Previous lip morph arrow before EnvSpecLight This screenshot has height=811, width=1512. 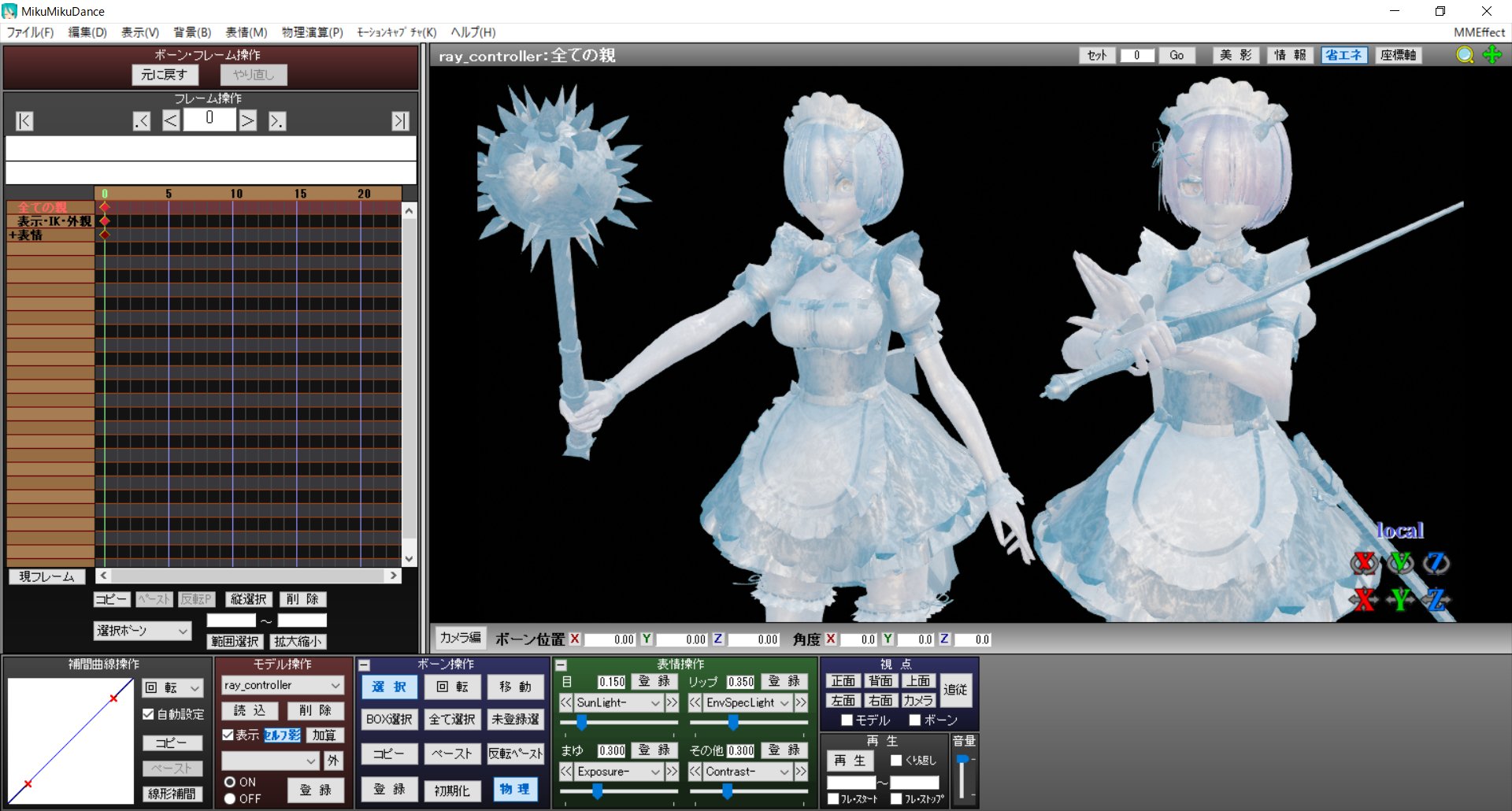click(695, 702)
